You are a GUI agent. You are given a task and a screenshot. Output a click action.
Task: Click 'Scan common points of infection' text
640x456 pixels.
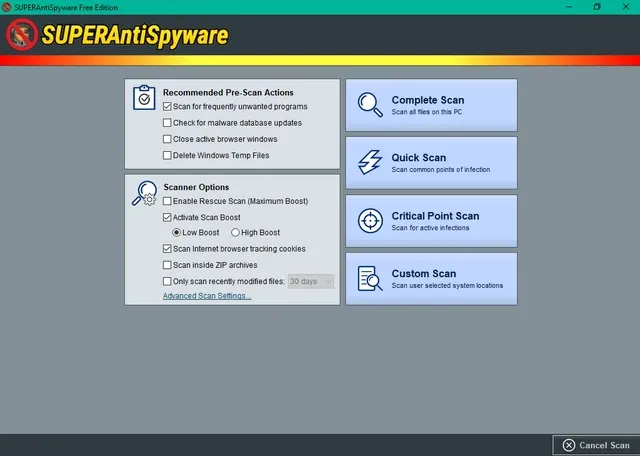(x=441, y=169)
